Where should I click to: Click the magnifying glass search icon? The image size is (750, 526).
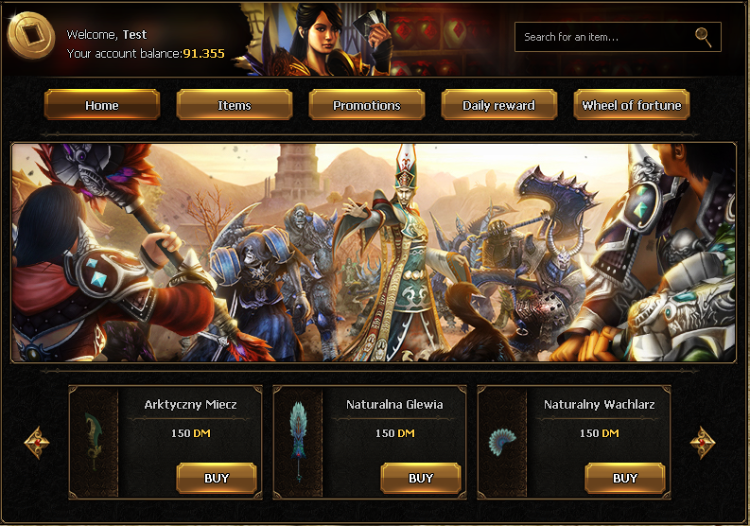(703, 37)
